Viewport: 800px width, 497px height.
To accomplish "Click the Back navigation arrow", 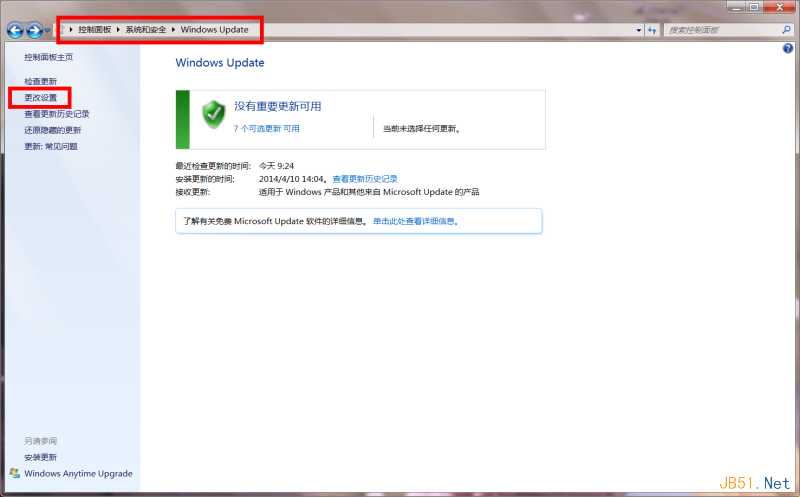I will click(15, 31).
